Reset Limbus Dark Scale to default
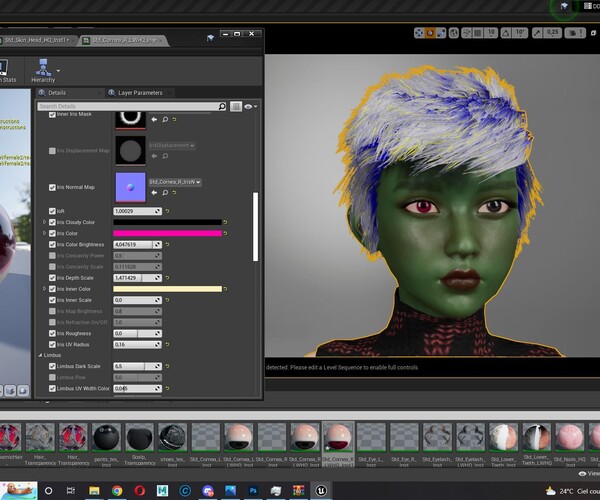The image size is (600, 500). coord(167,366)
